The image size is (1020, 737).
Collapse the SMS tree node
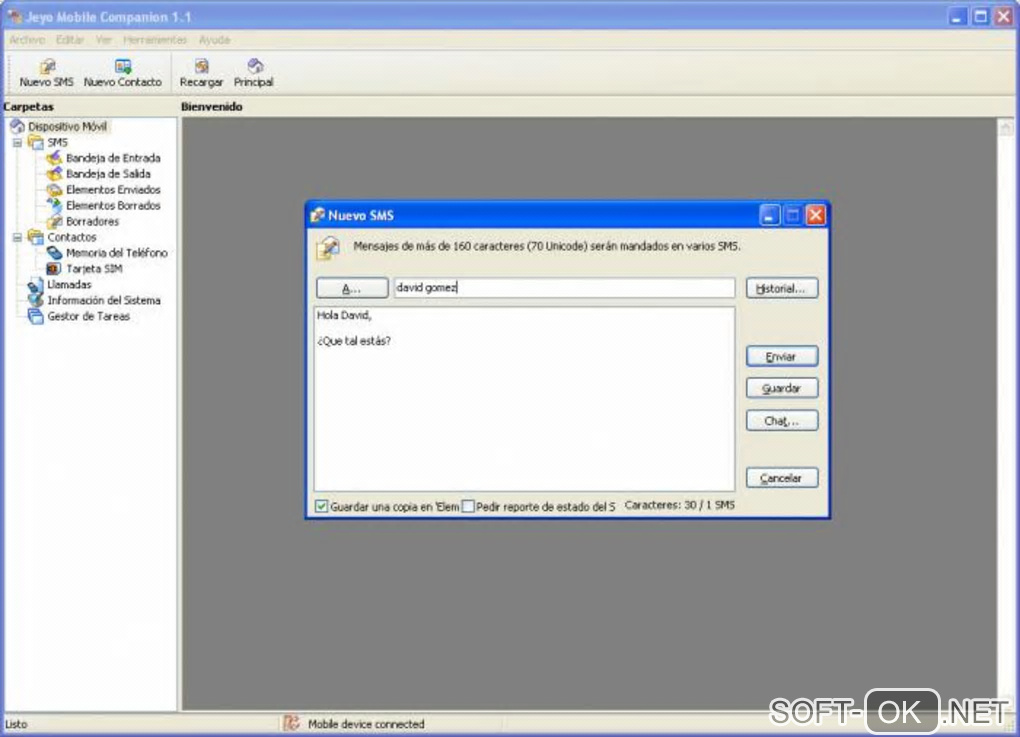(x=18, y=142)
